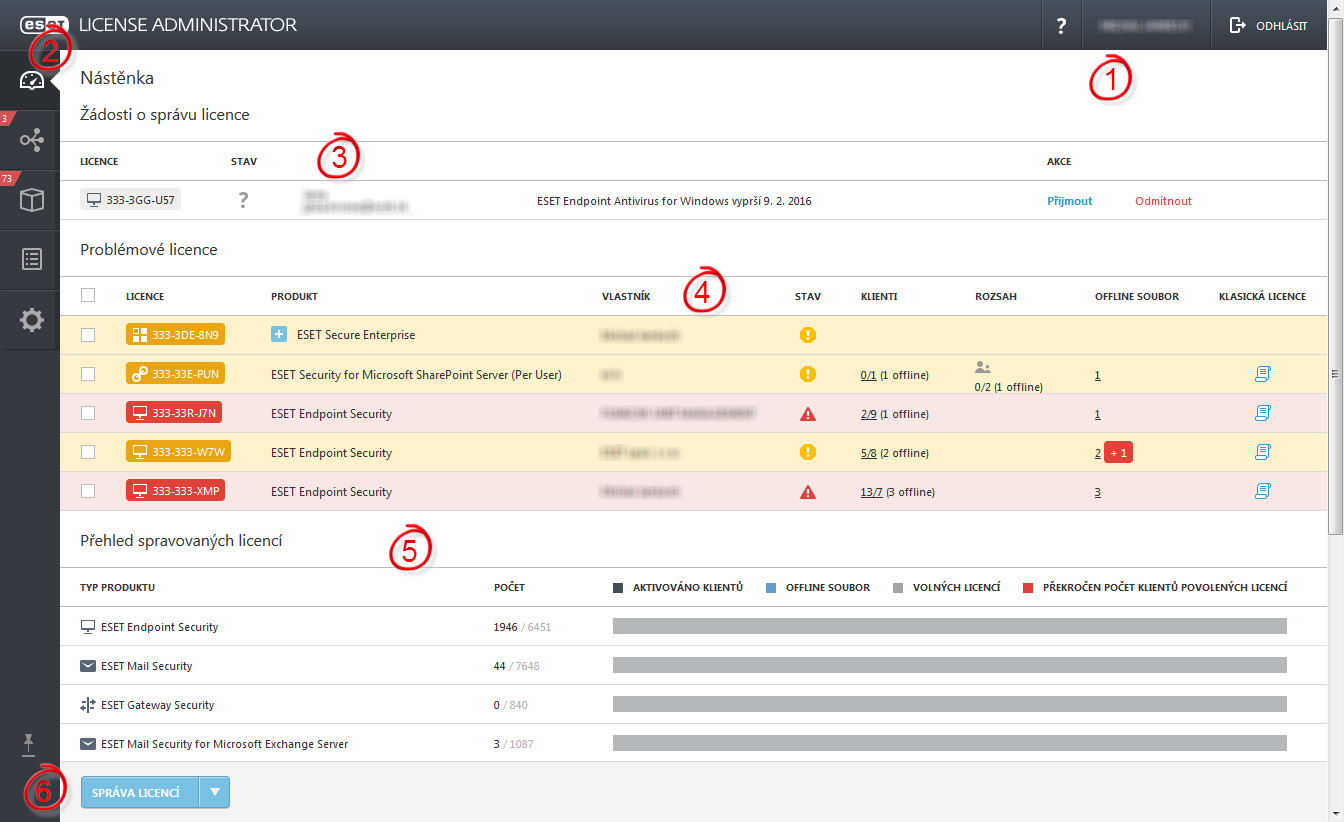The image size is (1344, 822).
Task: Click the ESET logo
Action: pos(45,24)
